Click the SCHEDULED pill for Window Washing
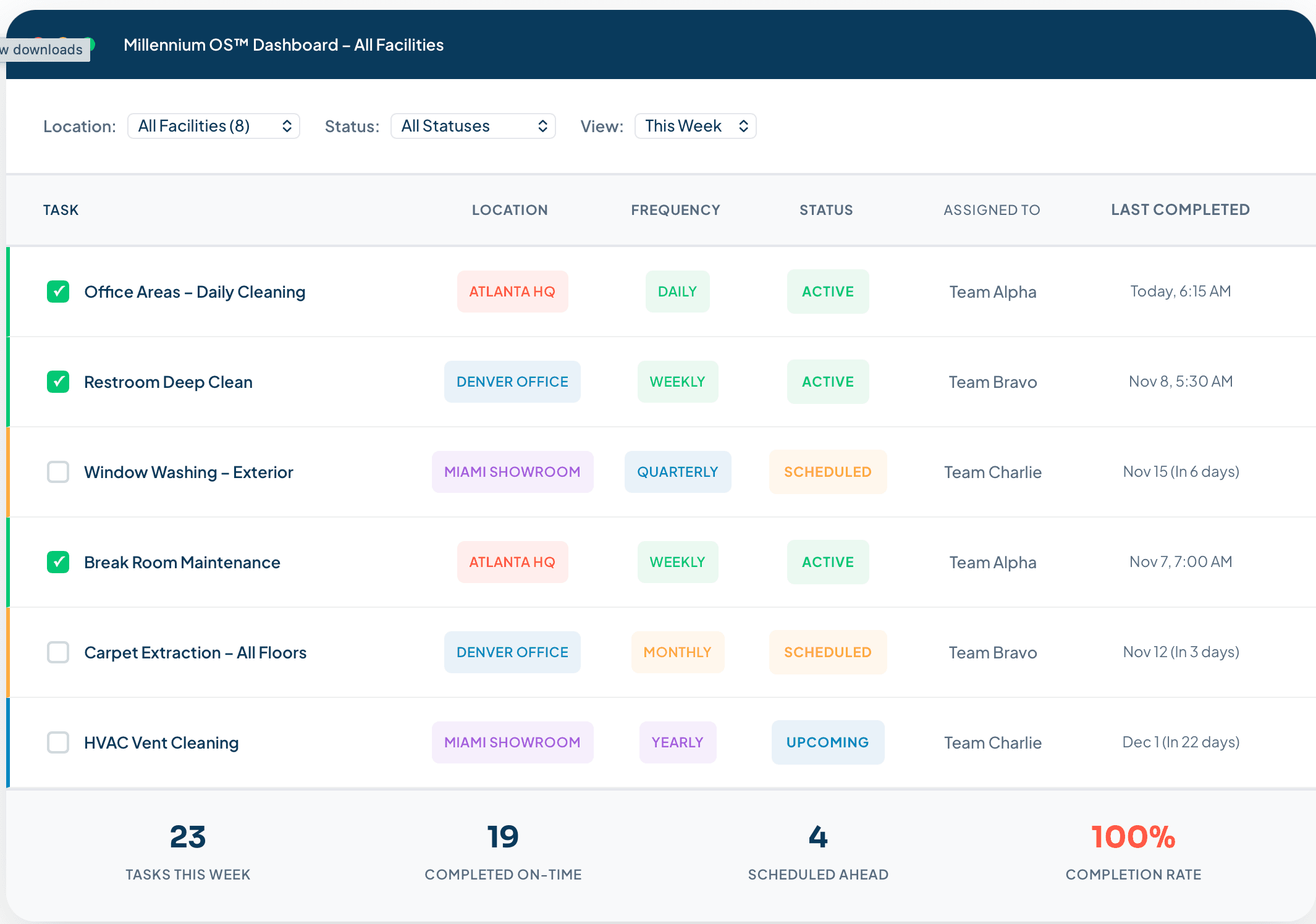This screenshot has height=924, width=1316. pos(828,472)
